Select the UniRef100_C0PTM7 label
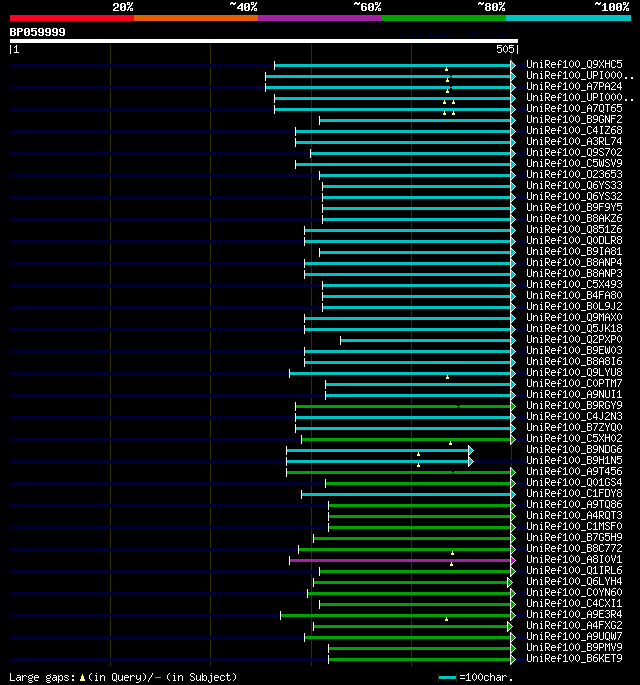This screenshot has width=640, height=685. click(x=574, y=384)
